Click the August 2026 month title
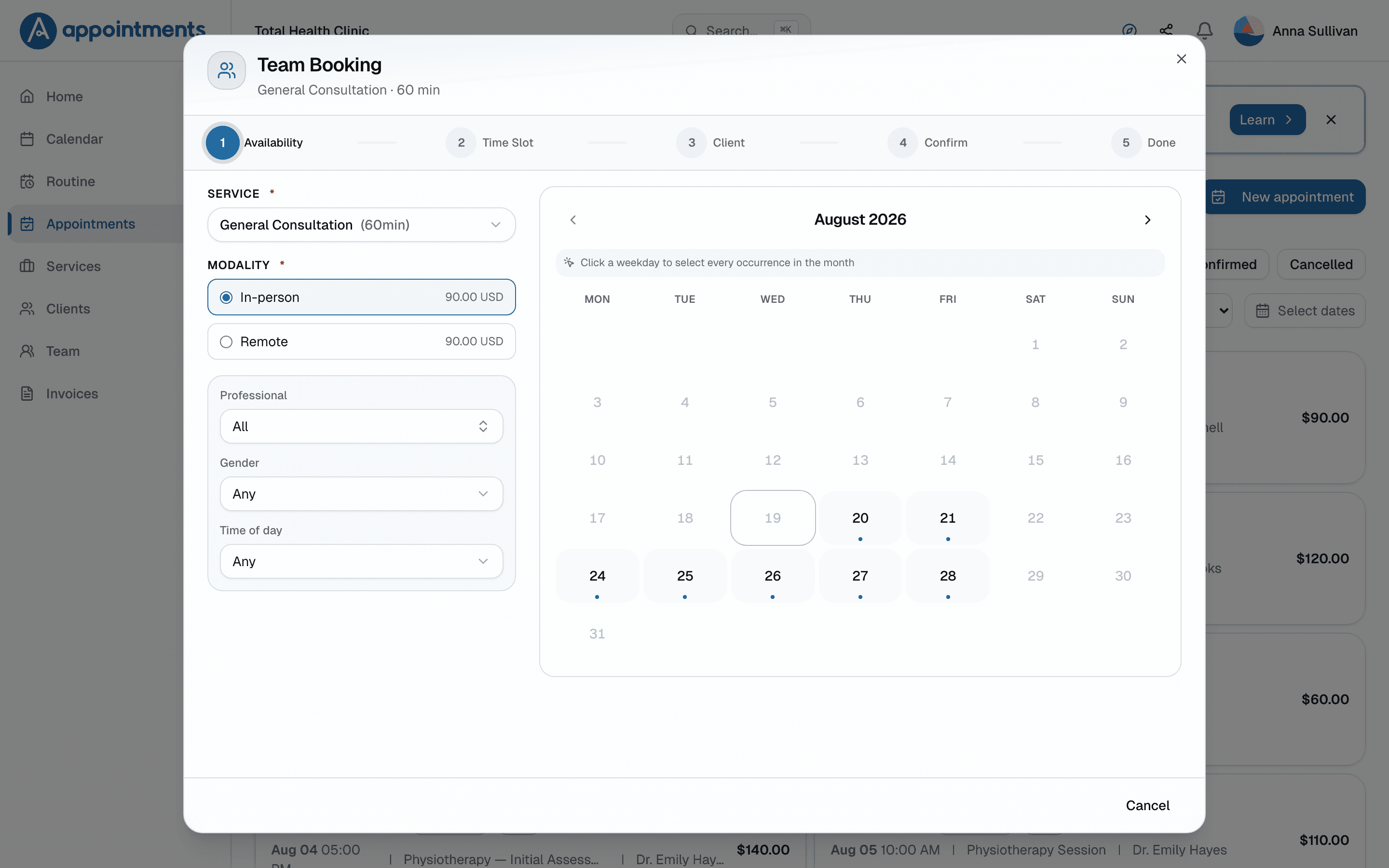This screenshot has height=868, width=1389. [860, 220]
